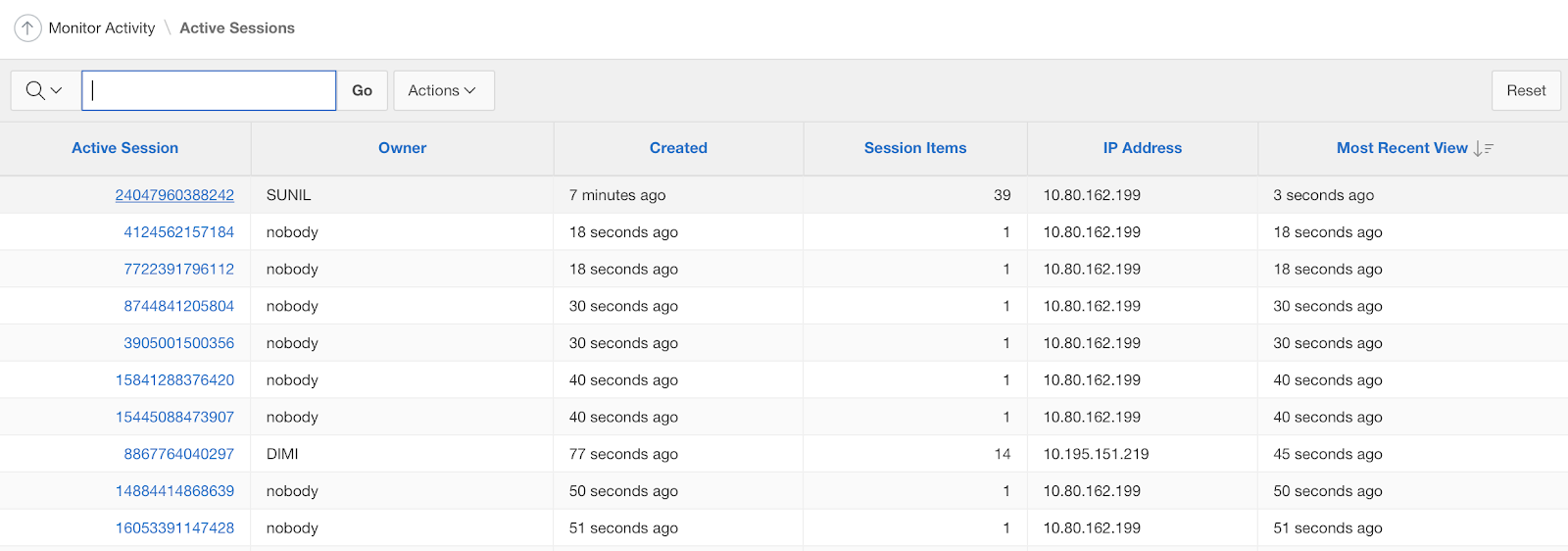1568x551 pixels.
Task: Open the Created column header
Action: coord(678,148)
